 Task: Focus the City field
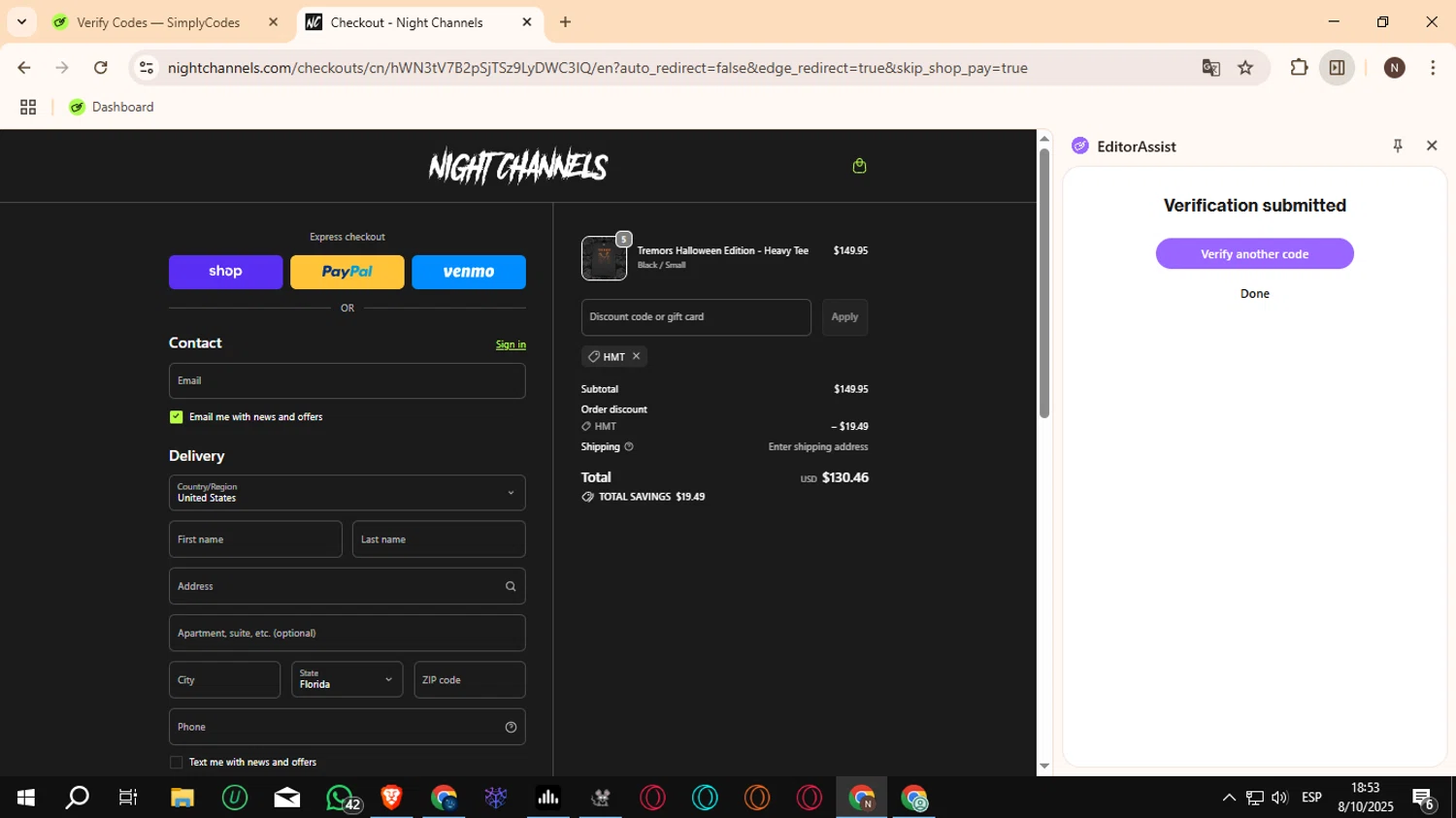224,679
